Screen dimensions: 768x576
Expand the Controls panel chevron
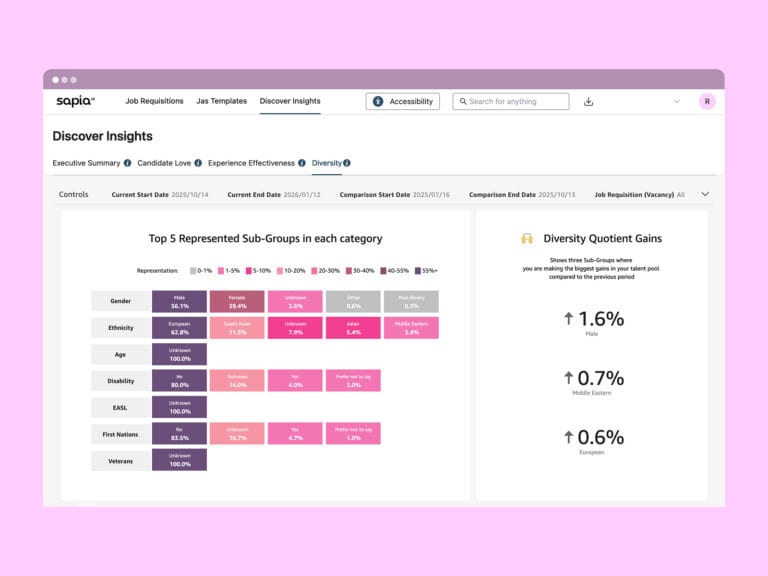[705, 194]
